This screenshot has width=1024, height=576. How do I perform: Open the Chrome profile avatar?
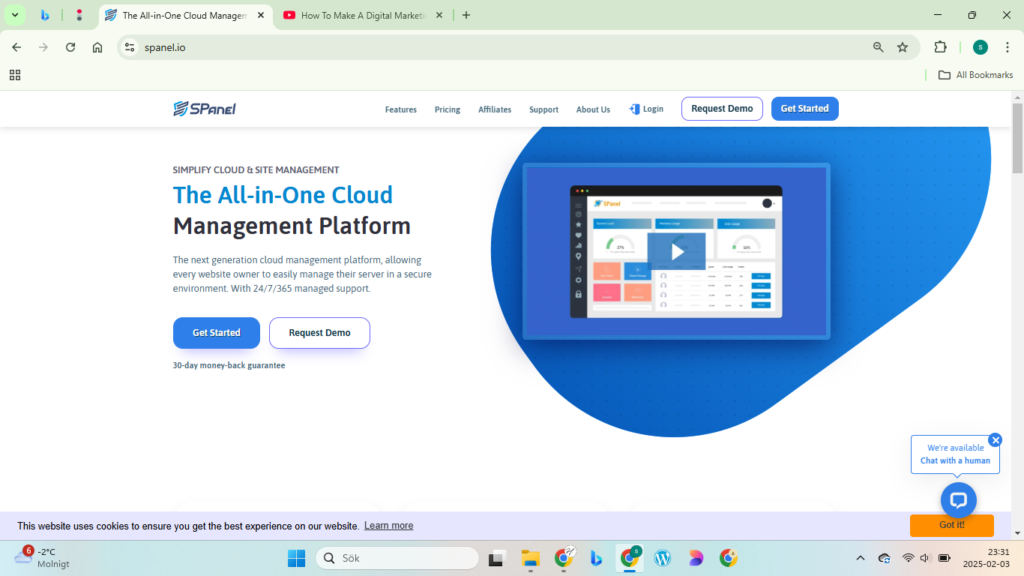pos(980,47)
